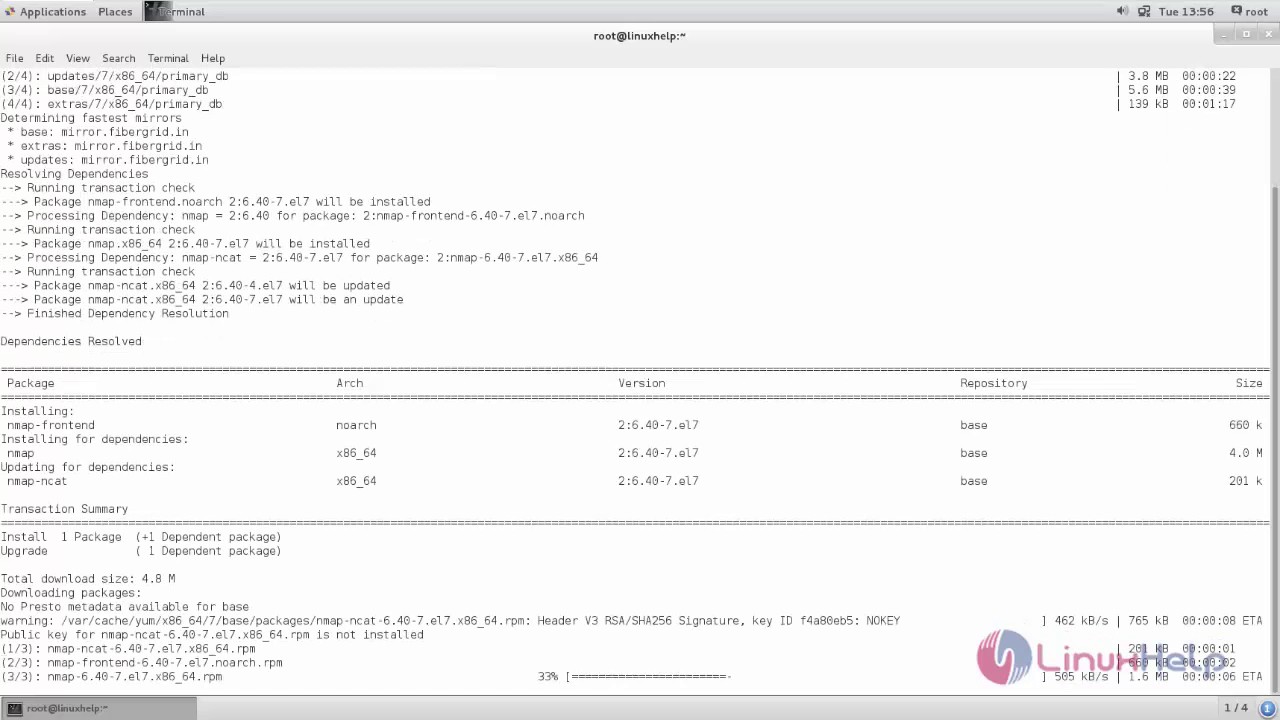Image resolution: width=1280 pixels, height=720 pixels.
Task: Click 'Public key for nmap-ncat' warning line
Action: click(212, 635)
